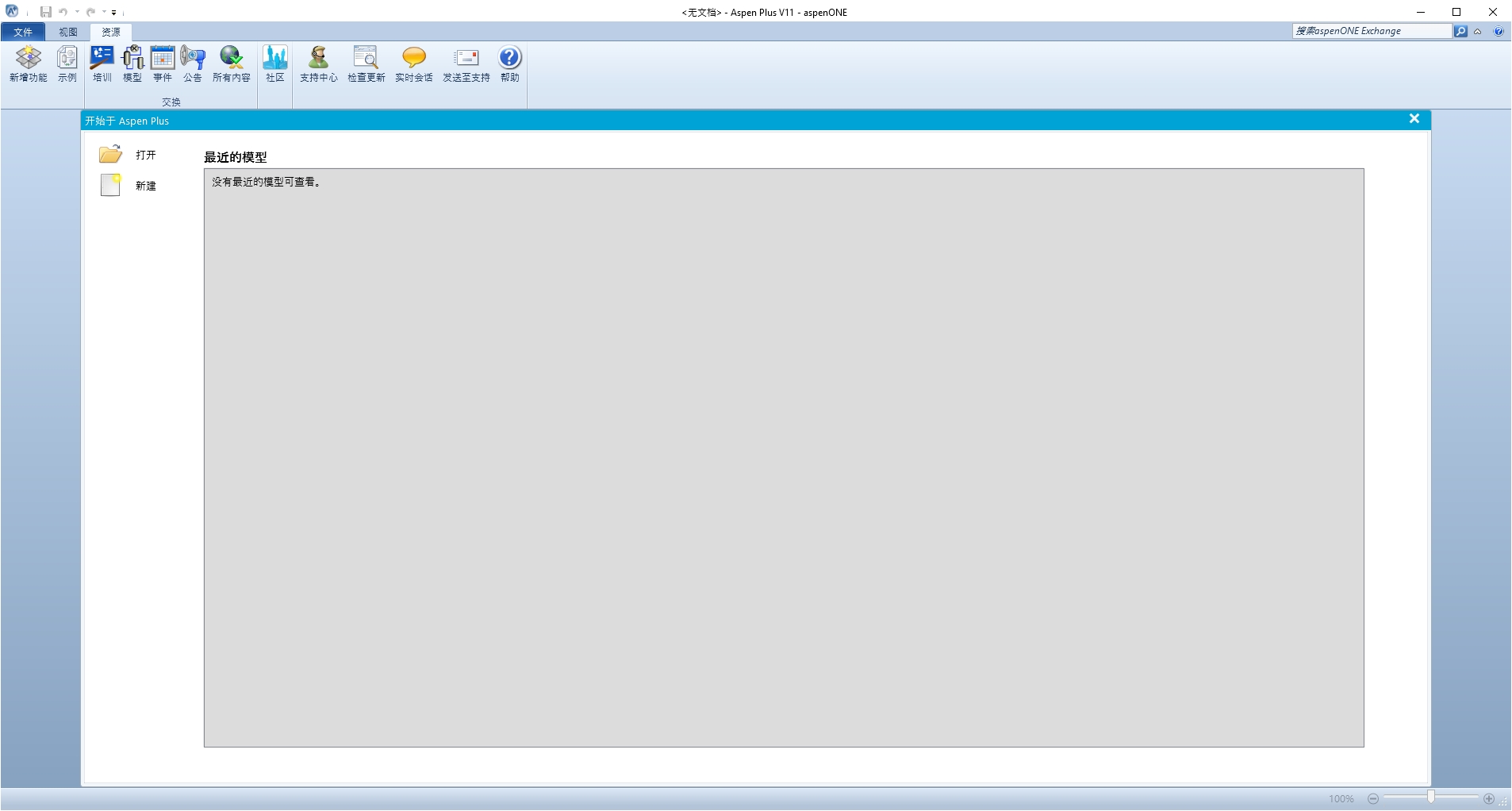Click the 公告 announcements megaphone icon
This screenshot has height=811, width=1512.
tap(193, 63)
